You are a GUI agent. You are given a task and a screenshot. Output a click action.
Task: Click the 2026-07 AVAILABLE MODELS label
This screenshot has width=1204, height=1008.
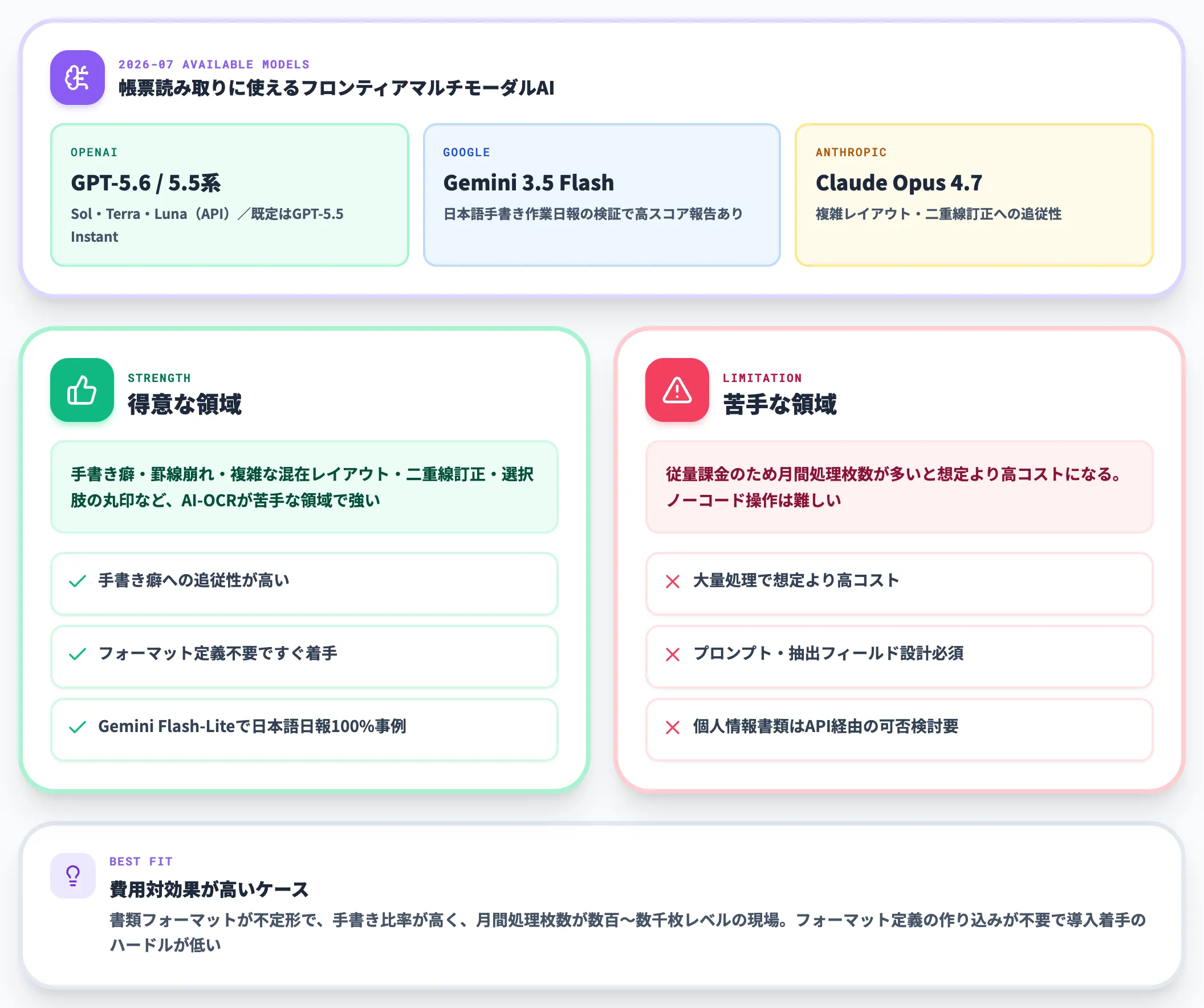coord(214,64)
